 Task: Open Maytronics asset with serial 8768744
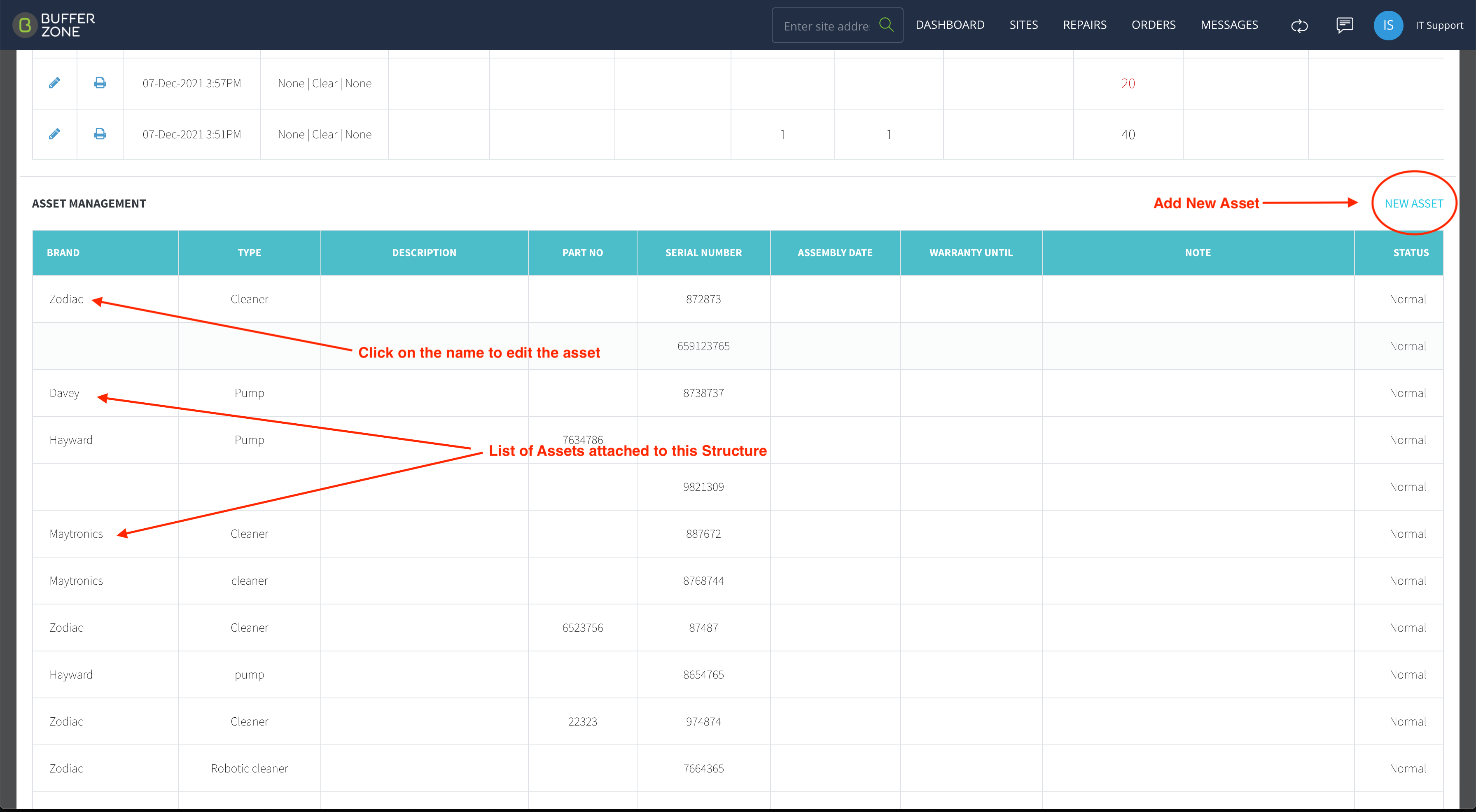click(x=76, y=581)
